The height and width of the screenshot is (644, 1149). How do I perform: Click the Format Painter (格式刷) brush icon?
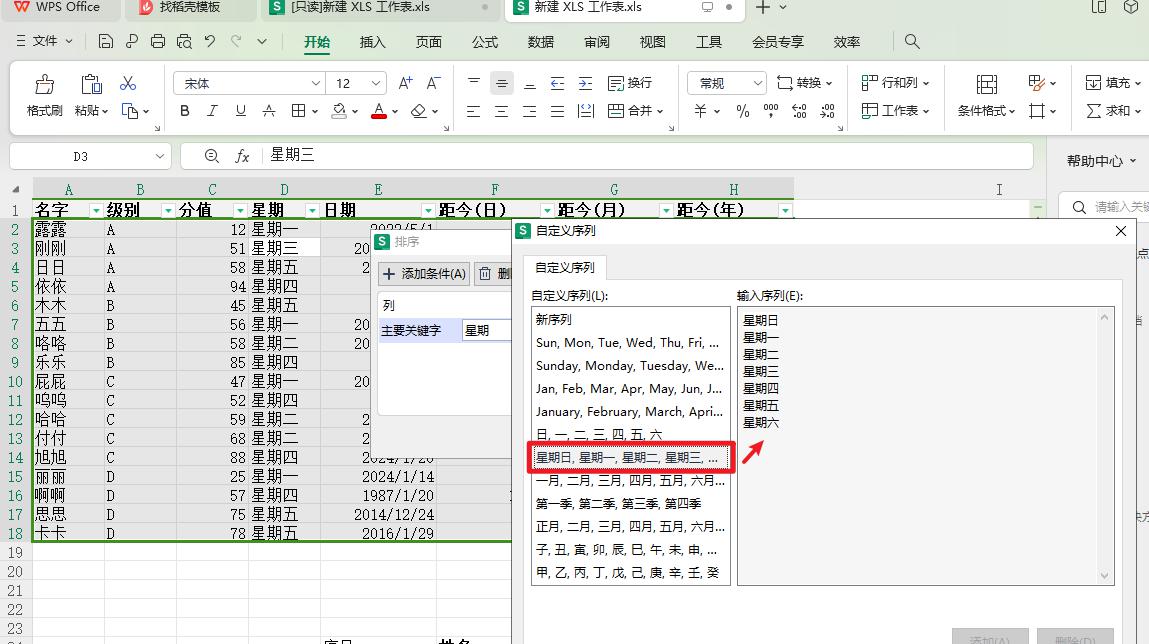pyautogui.click(x=45, y=85)
